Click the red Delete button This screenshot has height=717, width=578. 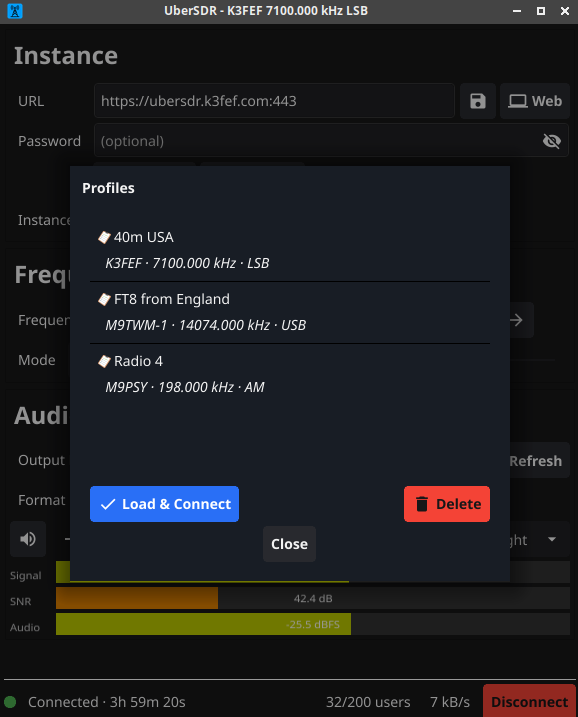[x=447, y=504]
